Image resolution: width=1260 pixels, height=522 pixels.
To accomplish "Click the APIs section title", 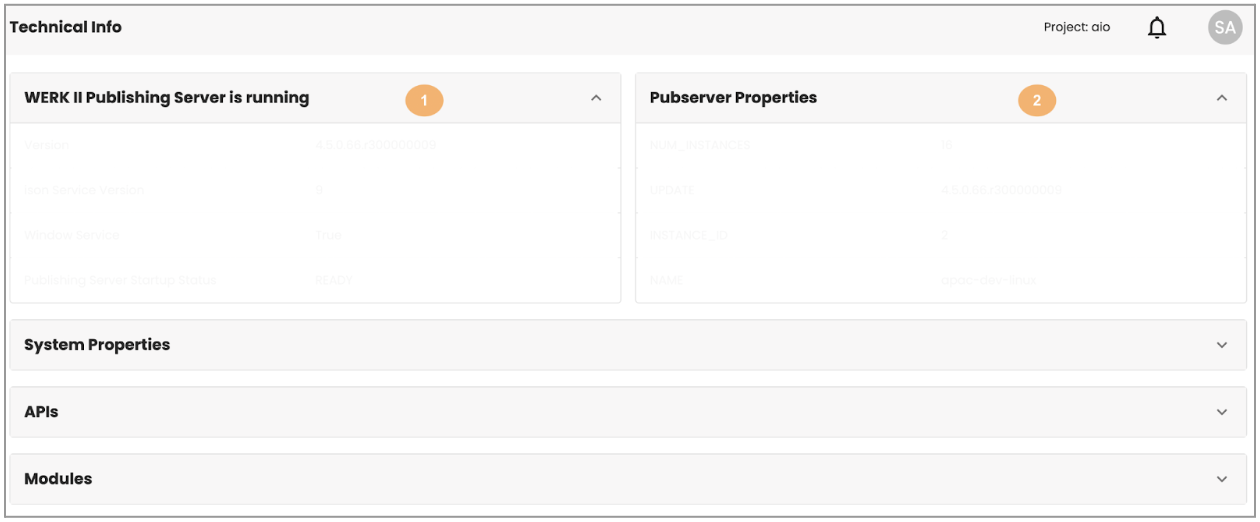I will point(41,412).
